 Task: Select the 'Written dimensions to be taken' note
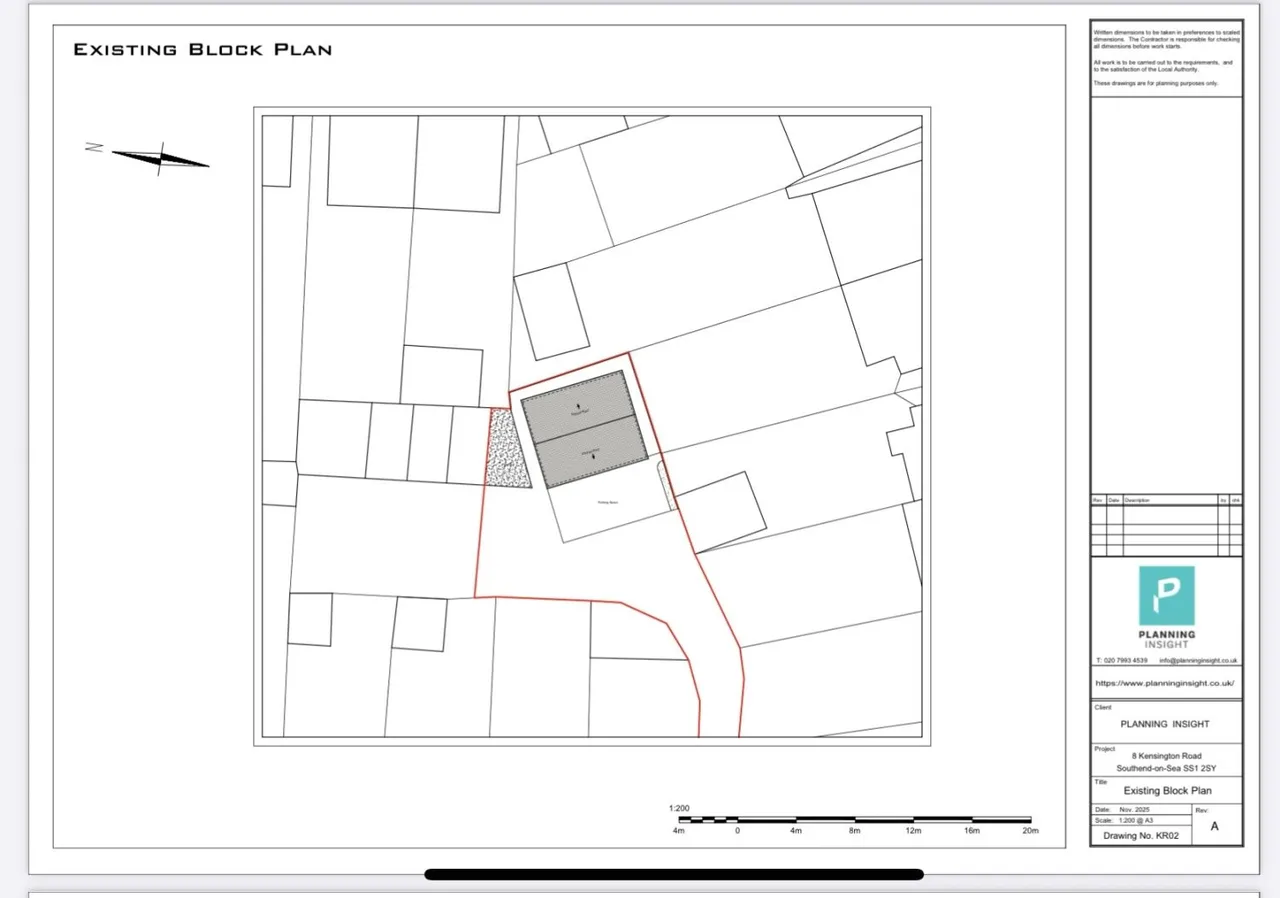(1166, 40)
